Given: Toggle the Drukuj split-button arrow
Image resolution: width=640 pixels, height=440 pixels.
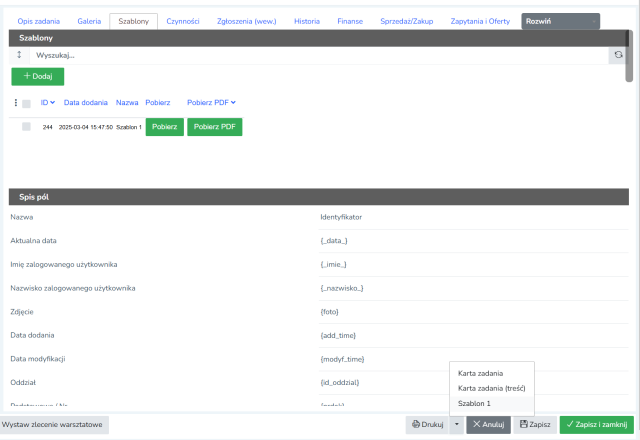Looking at the screenshot, I should (457, 424).
